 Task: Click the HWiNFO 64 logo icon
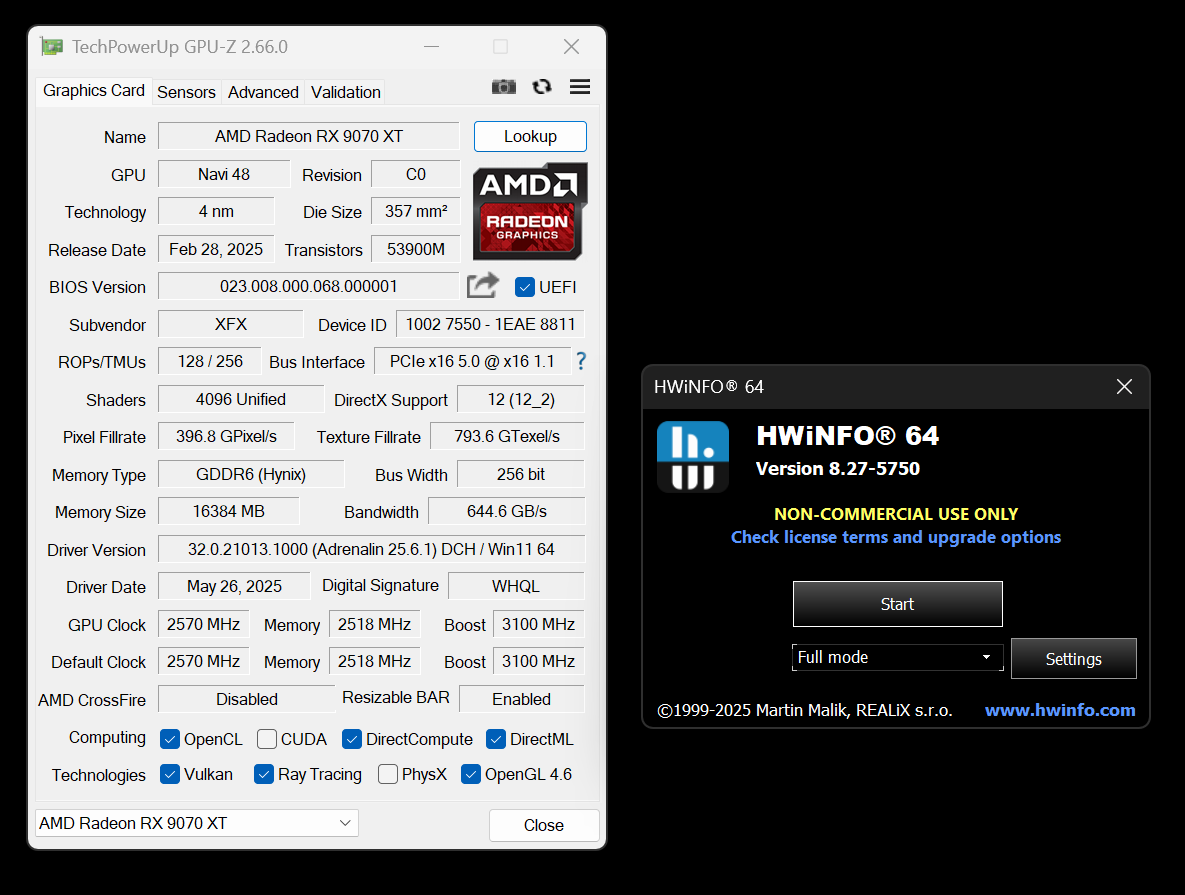click(693, 457)
